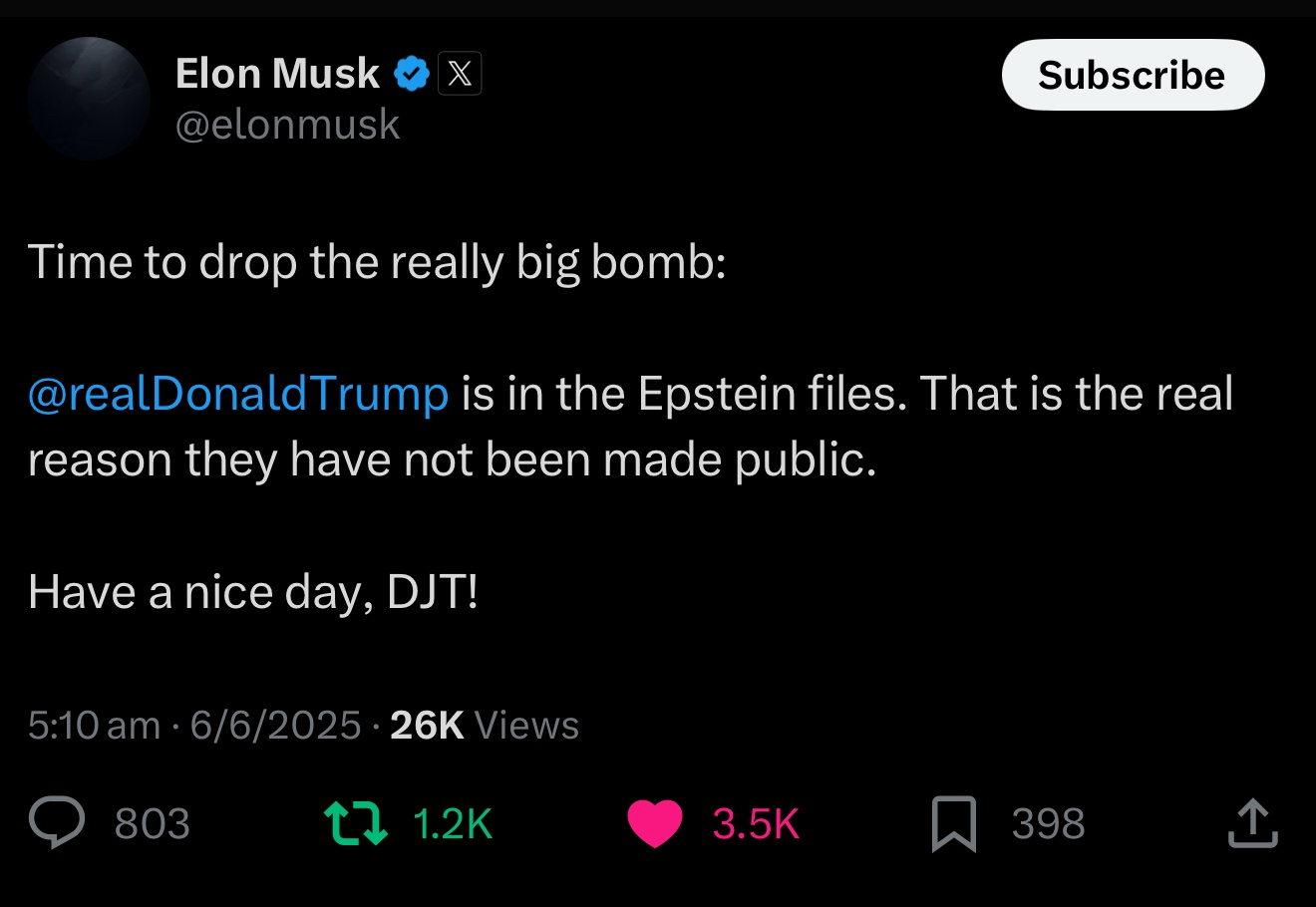Open Elon Musk's profile picture

[89, 99]
